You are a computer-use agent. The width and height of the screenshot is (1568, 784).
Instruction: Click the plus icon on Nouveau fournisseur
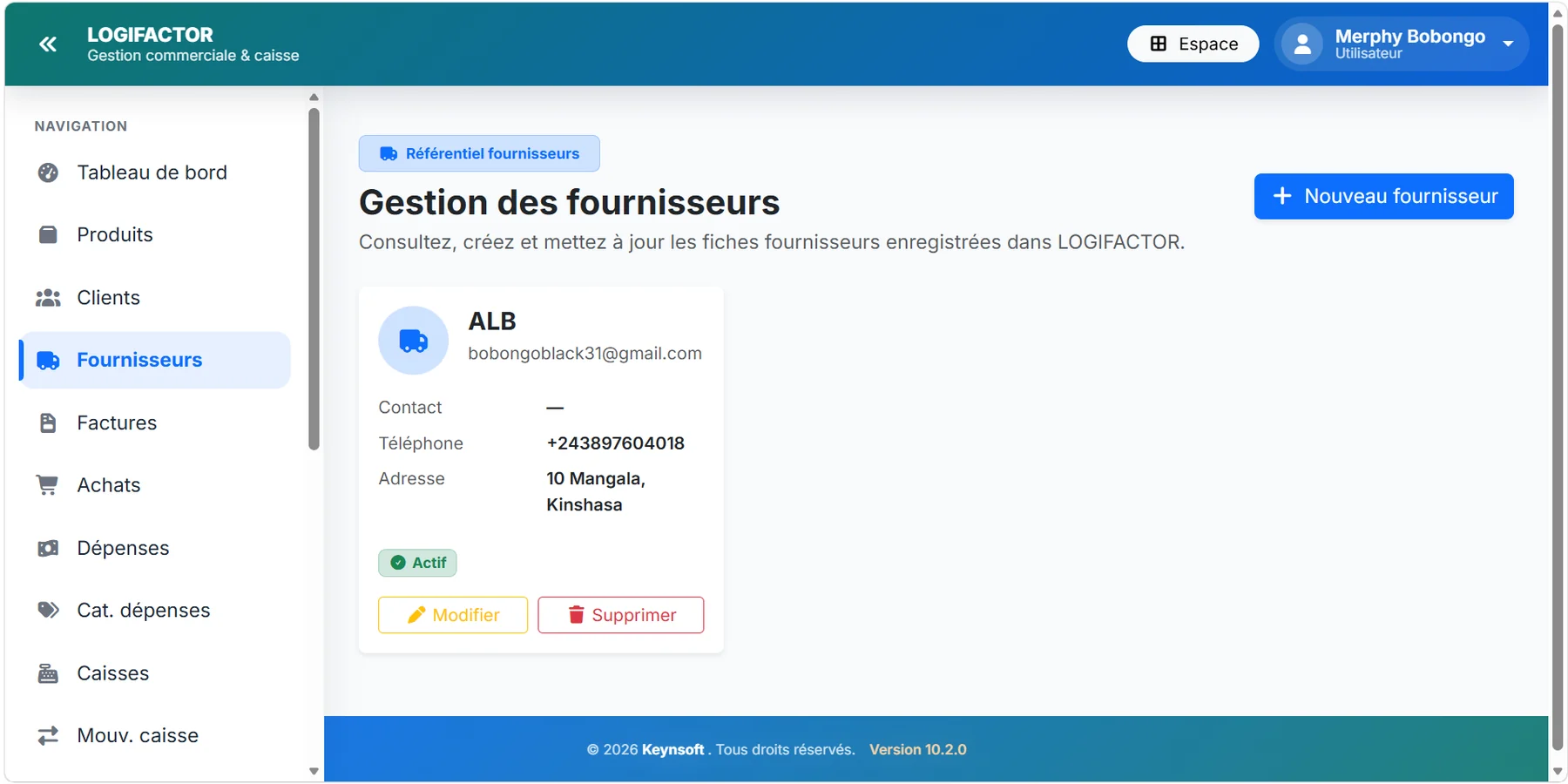click(x=1282, y=196)
